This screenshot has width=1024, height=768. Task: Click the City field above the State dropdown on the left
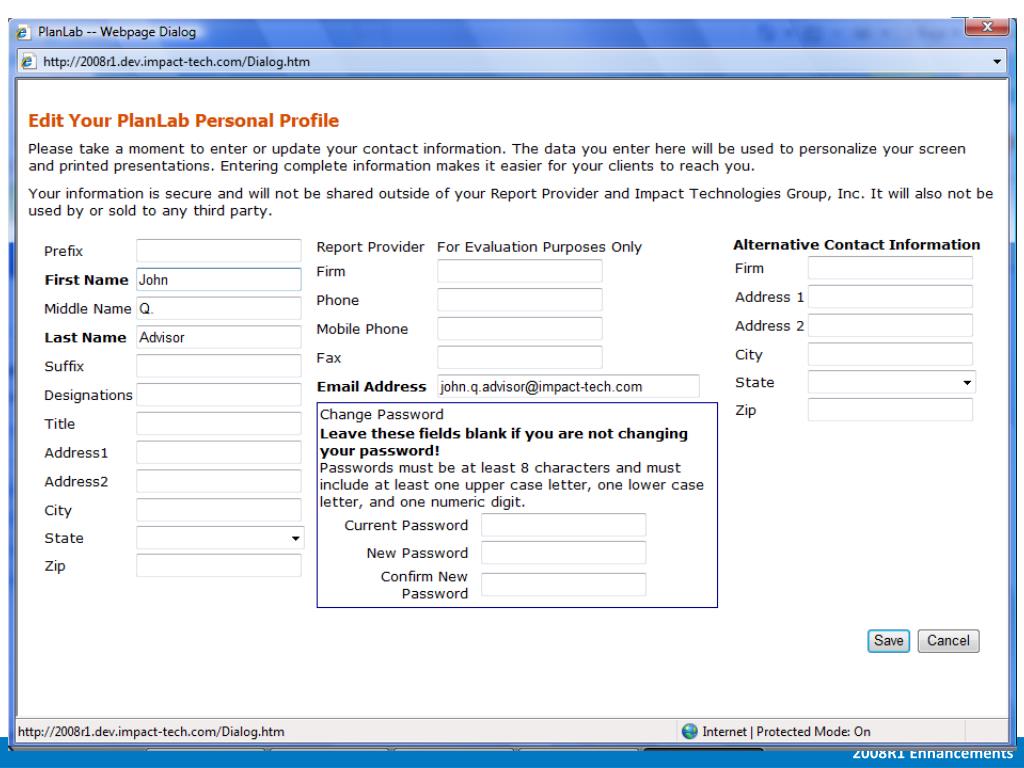click(x=219, y=510)
